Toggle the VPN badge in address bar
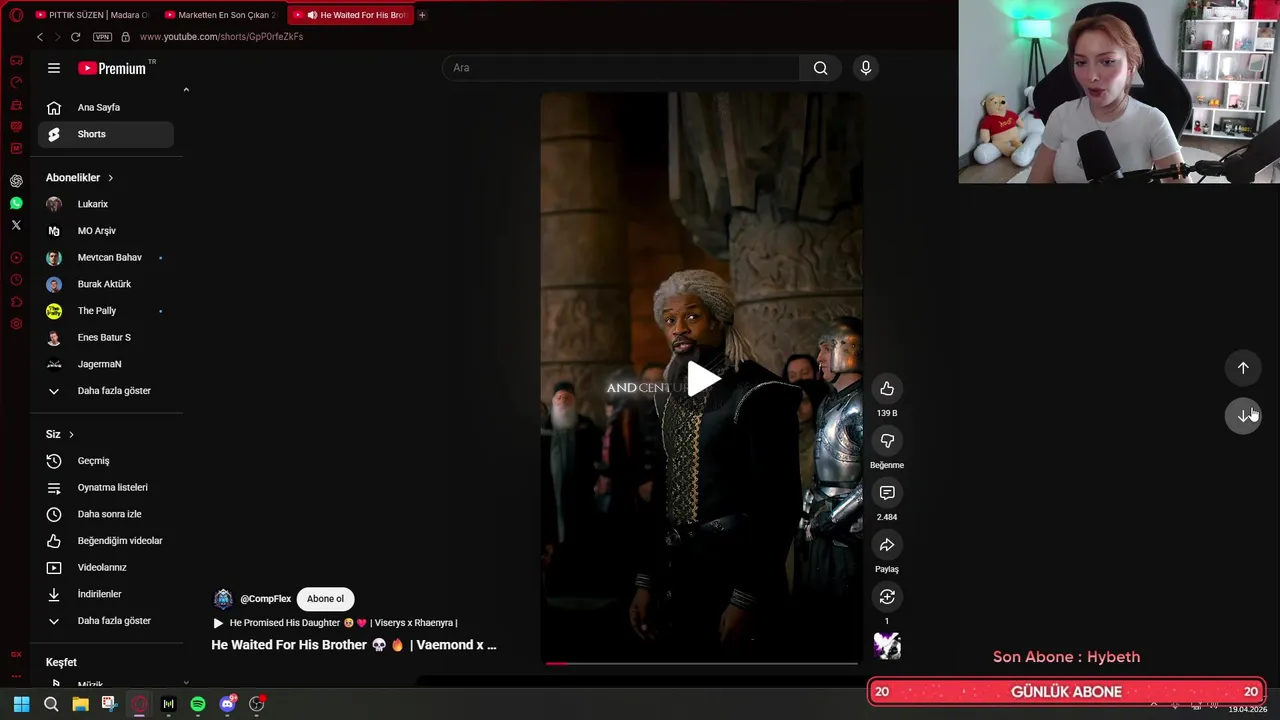The image size is (1280, 720). (x=102, y=37)
